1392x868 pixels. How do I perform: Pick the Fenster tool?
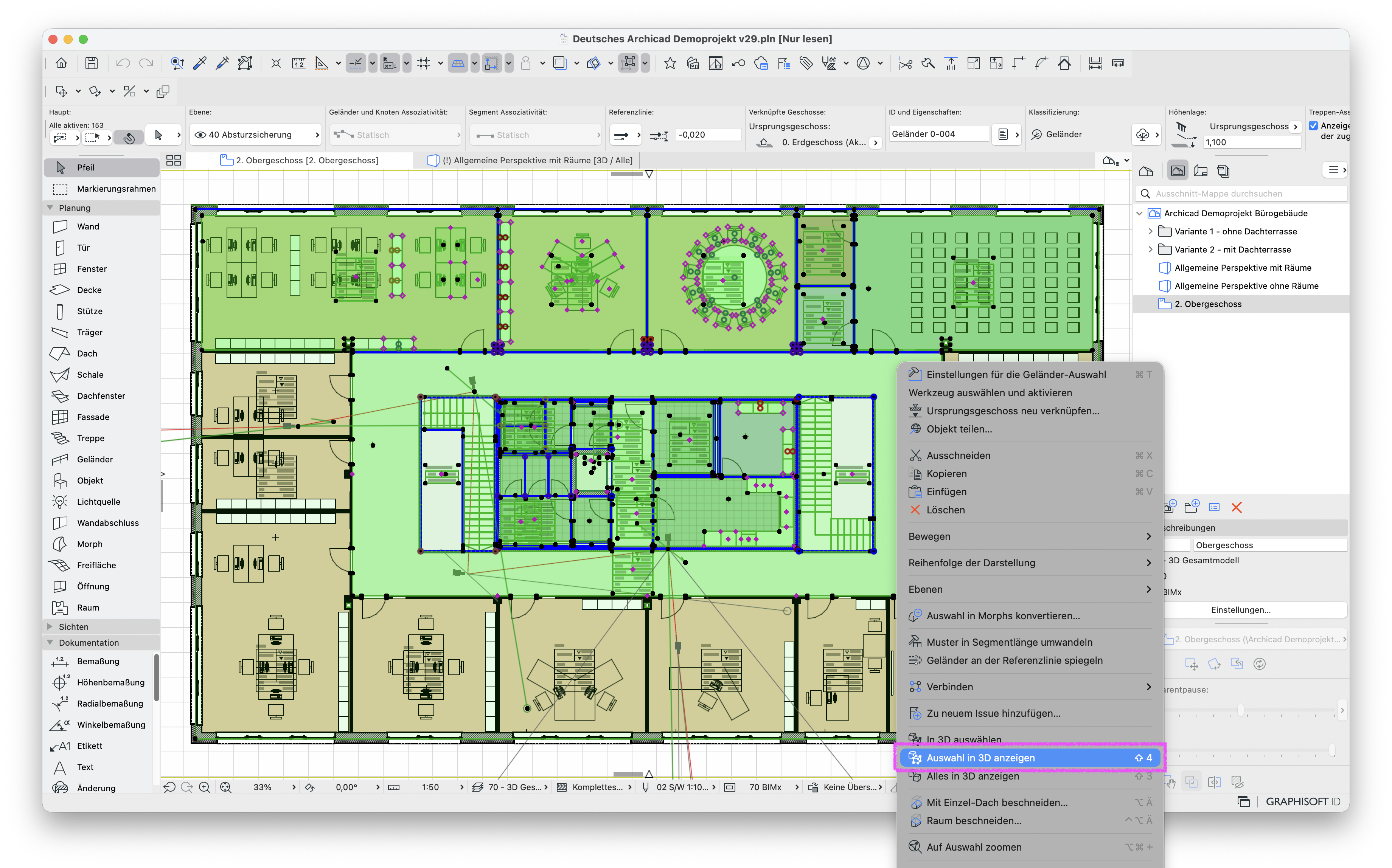tap(102, 269)
